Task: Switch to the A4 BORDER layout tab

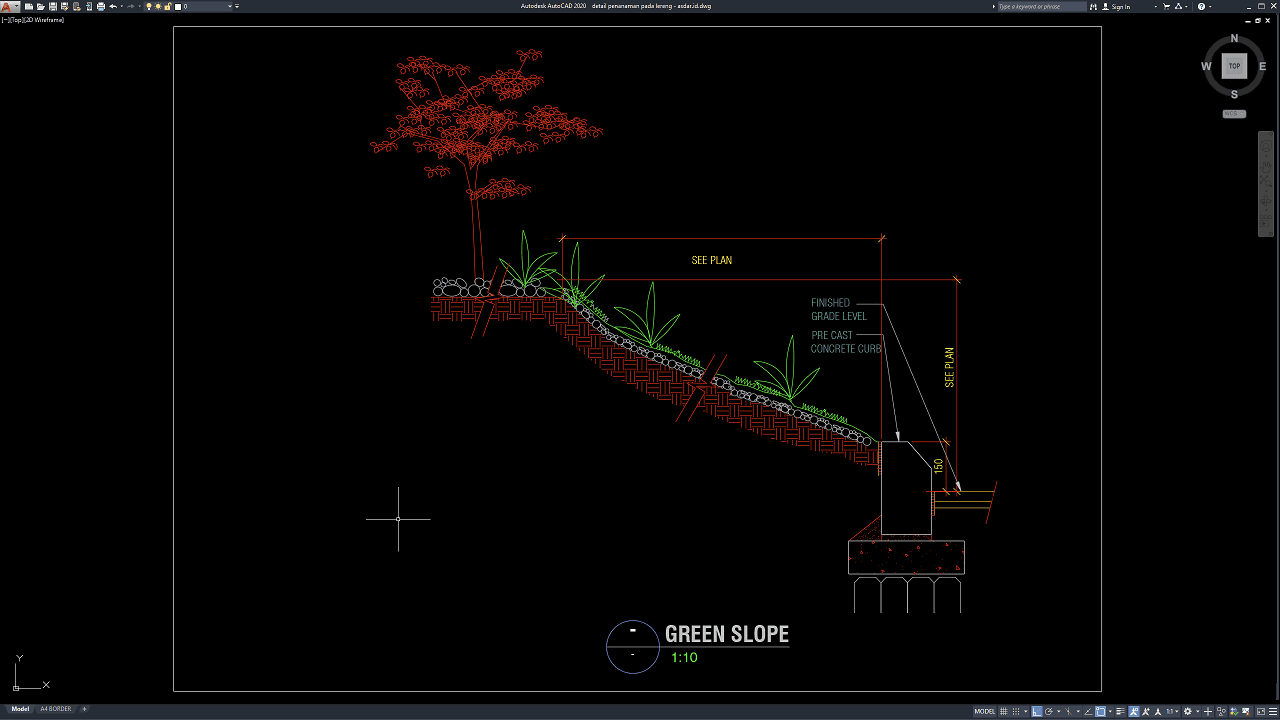Action: pyautogui.click(x=55, y=709)
